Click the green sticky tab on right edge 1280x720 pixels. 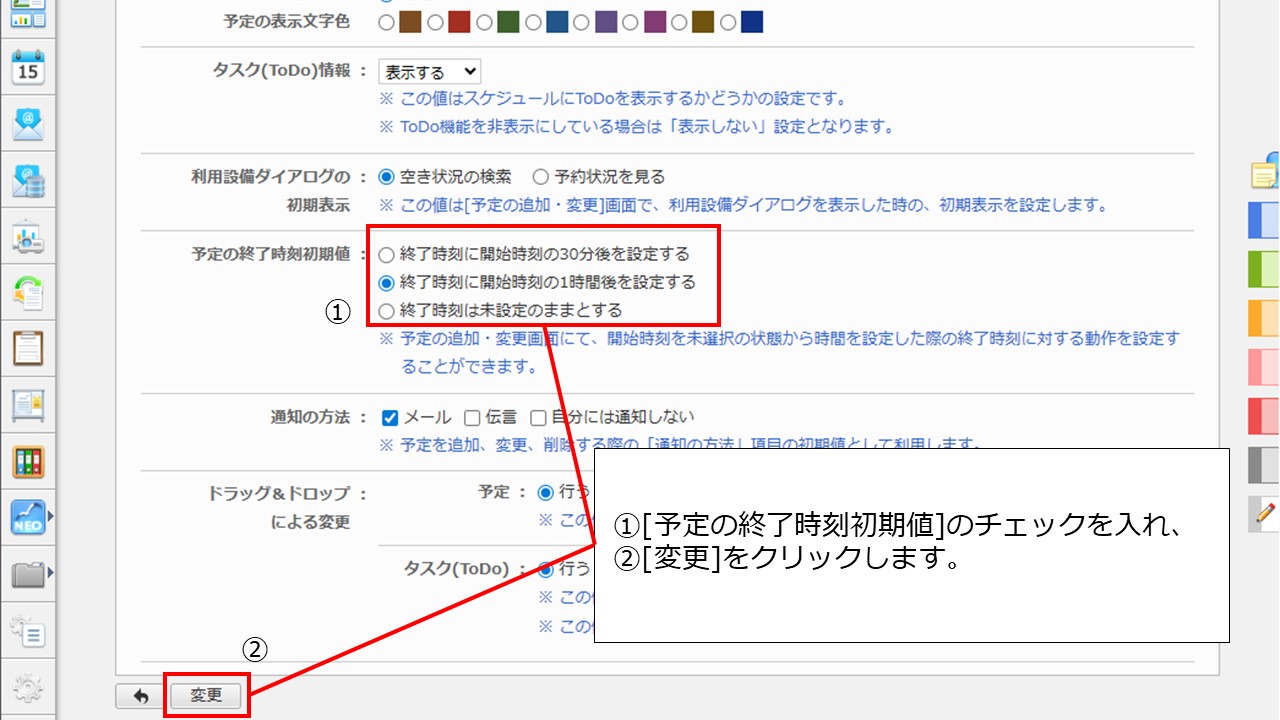pyautogui.click(x=1265, y=269)
